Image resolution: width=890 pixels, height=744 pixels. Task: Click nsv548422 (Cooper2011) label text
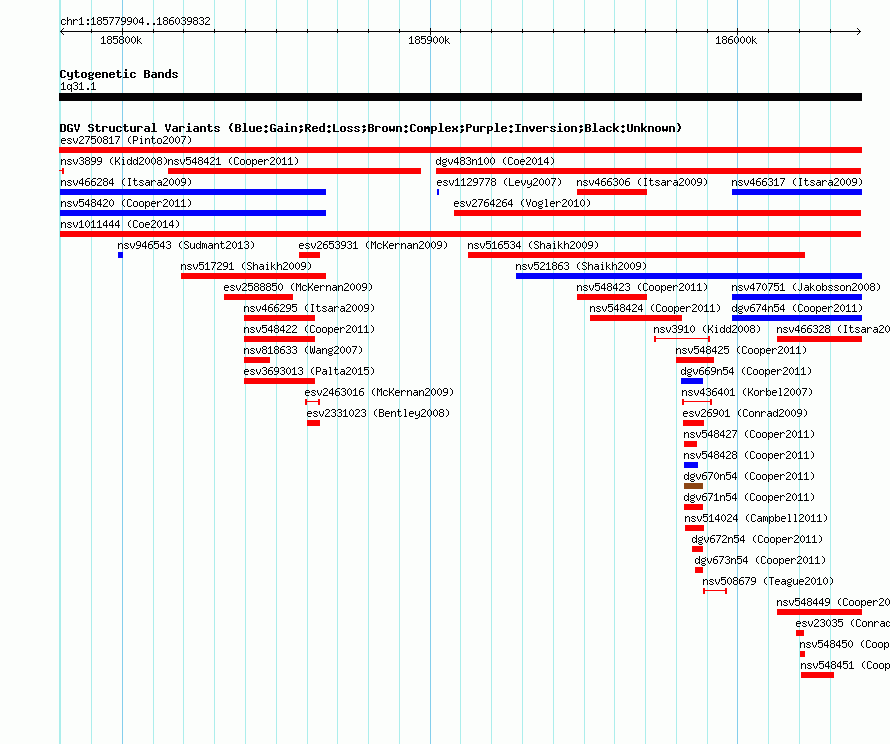[x=309, y=329]
